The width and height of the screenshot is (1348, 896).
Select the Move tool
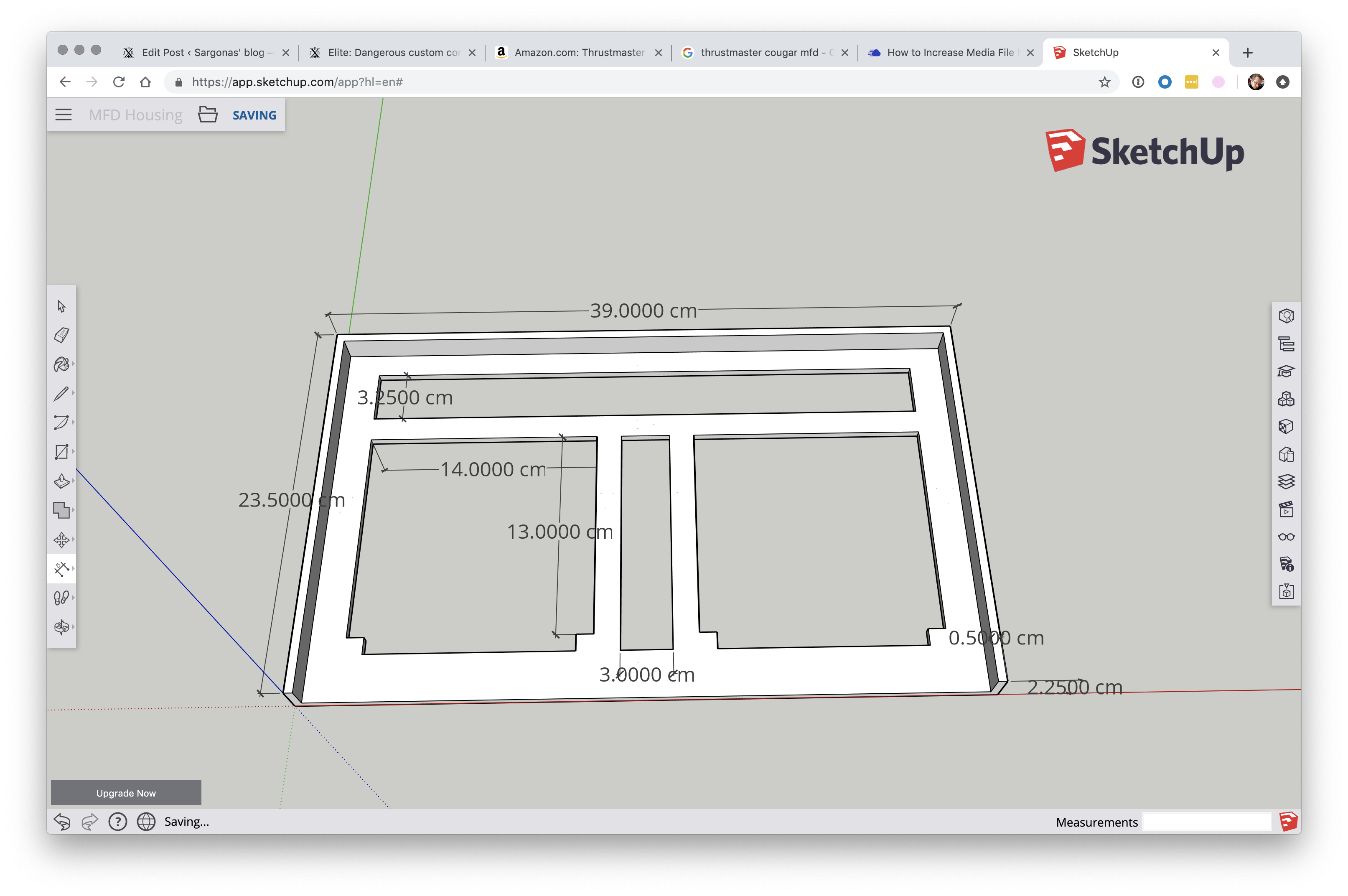point(62,540)
